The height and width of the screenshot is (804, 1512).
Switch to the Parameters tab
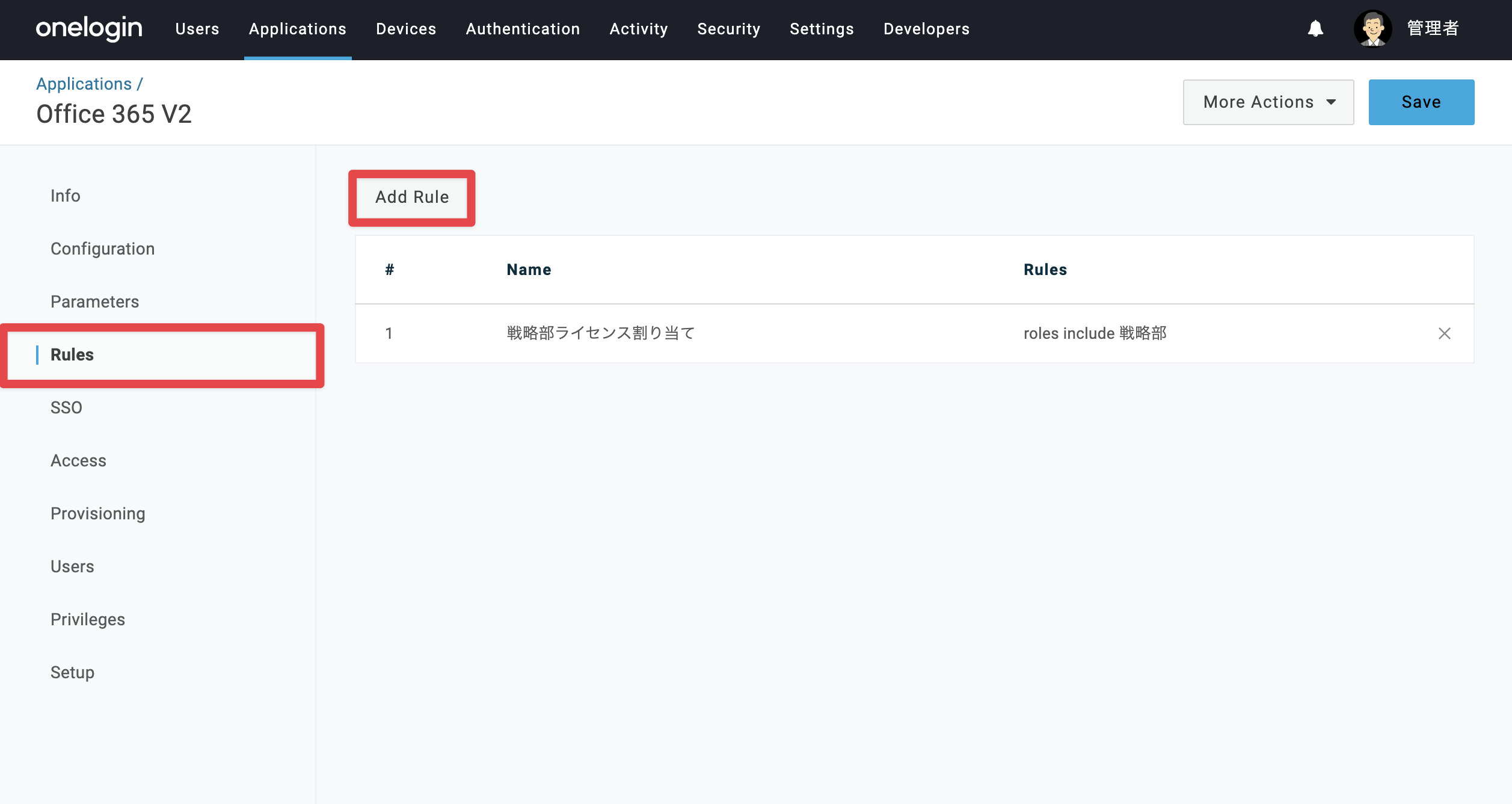tap(95, 302)
